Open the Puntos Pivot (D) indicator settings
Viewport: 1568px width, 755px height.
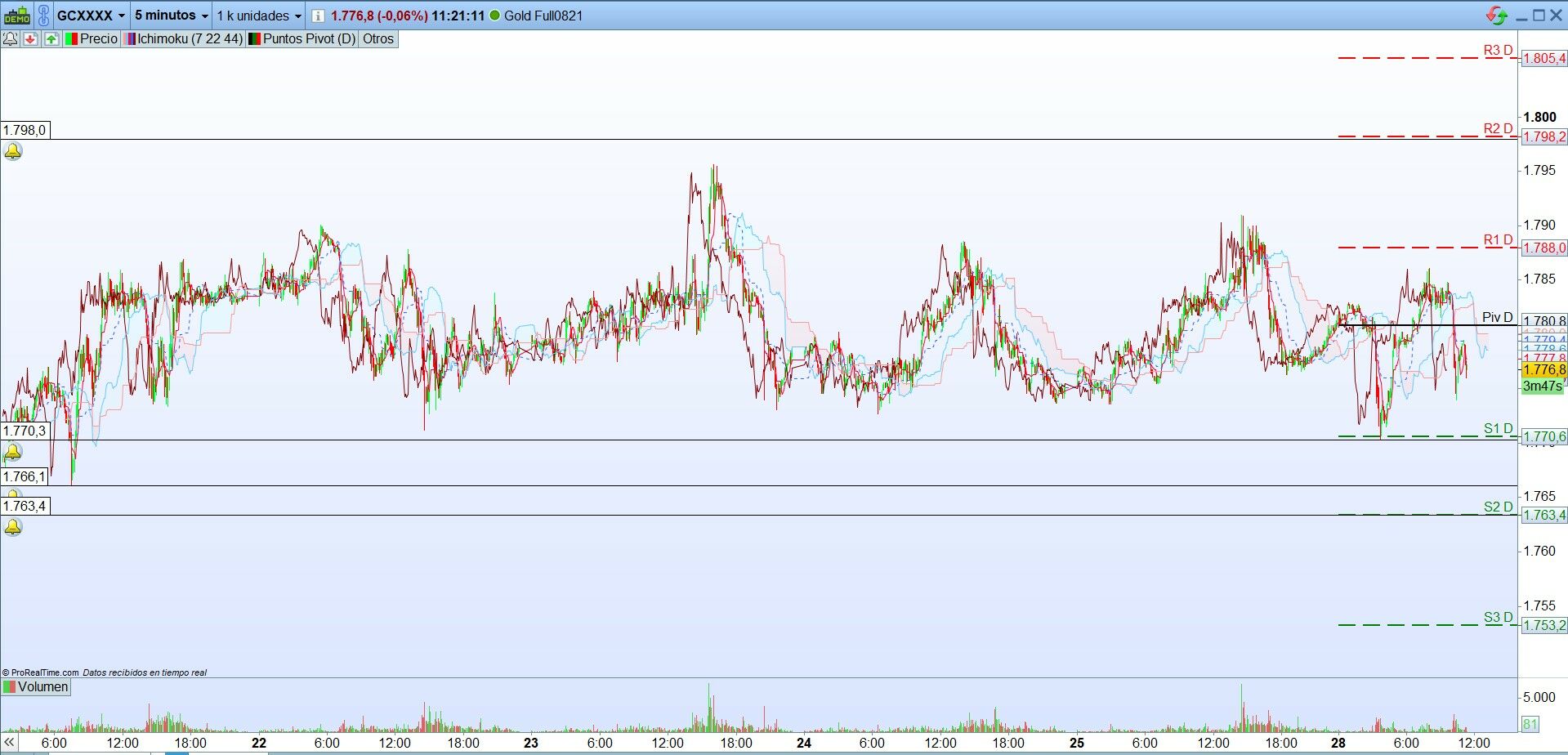tap(302, 38)
